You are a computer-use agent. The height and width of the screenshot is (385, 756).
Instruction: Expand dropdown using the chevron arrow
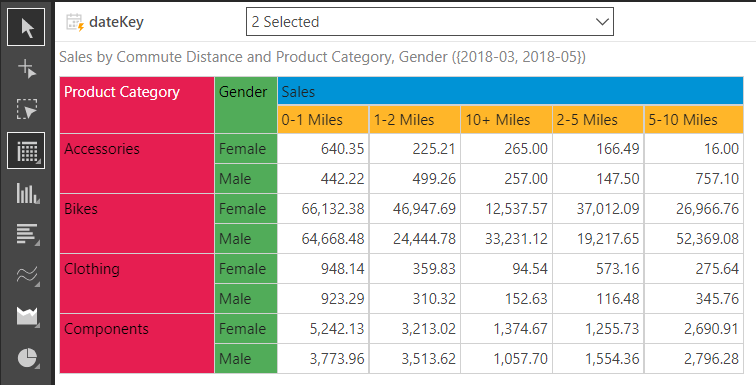click(x=601, y=22)
